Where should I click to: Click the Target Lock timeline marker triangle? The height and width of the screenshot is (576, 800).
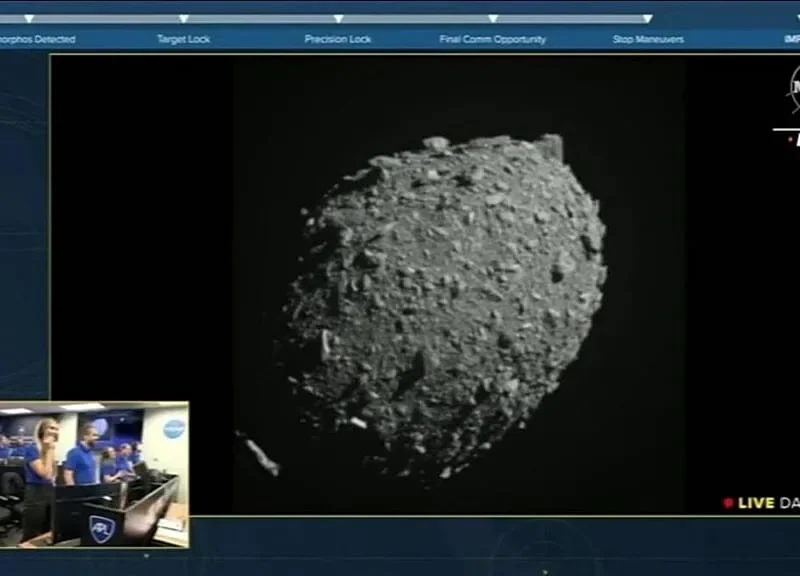pos(183,18)
